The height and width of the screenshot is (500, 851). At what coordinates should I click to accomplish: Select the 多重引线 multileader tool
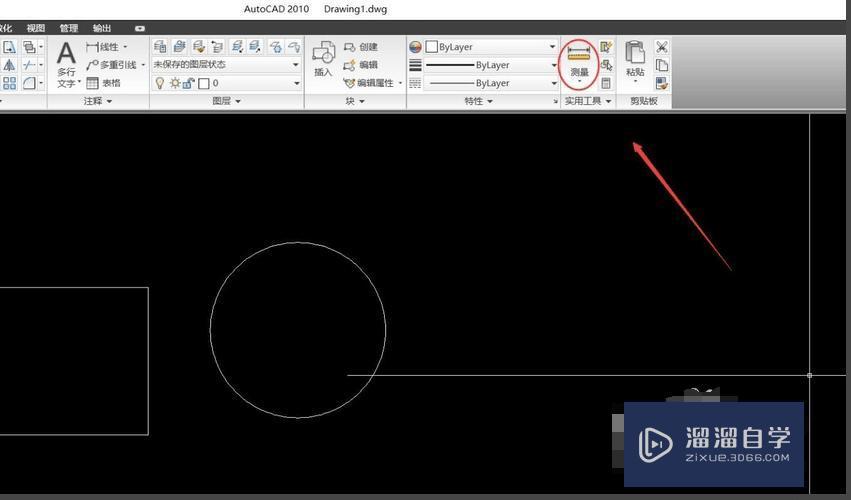[x=111, y=65]
